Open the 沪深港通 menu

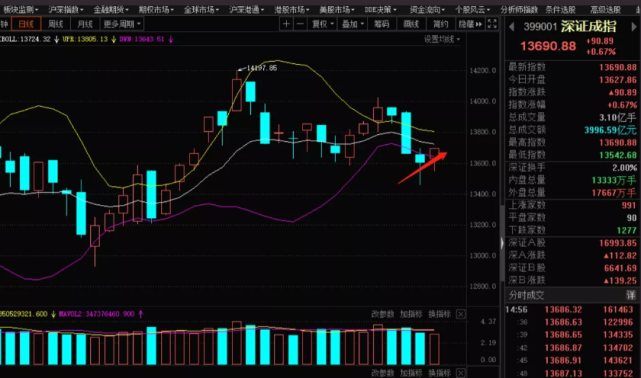[246, 9]
